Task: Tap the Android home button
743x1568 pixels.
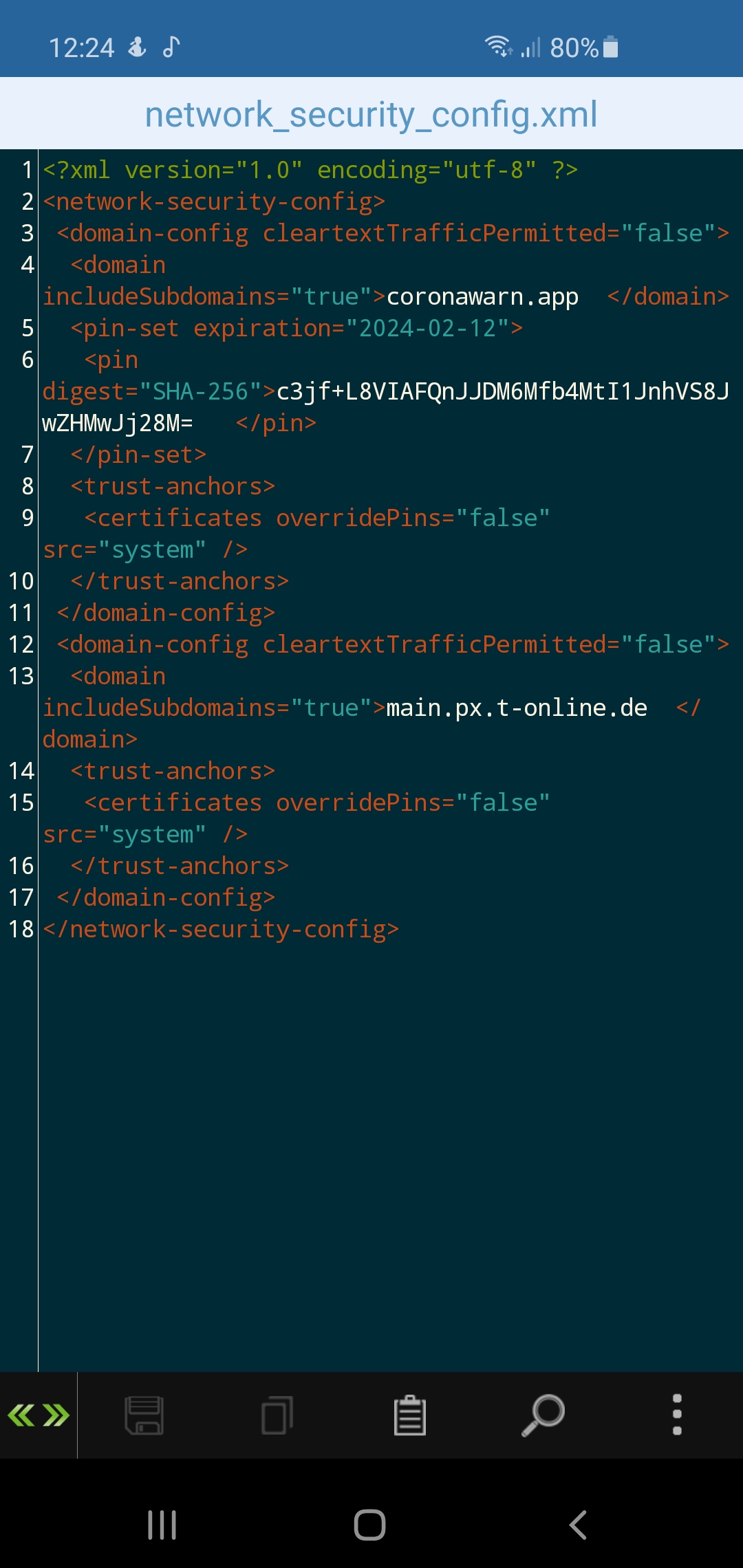Action: click(369, 1525)
